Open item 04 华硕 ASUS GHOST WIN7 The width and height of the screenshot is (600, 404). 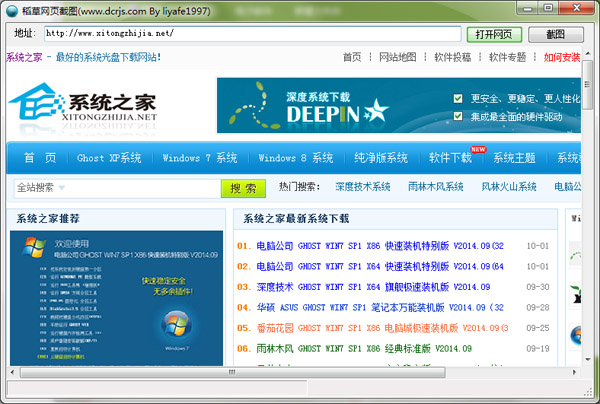coord(380,307)
